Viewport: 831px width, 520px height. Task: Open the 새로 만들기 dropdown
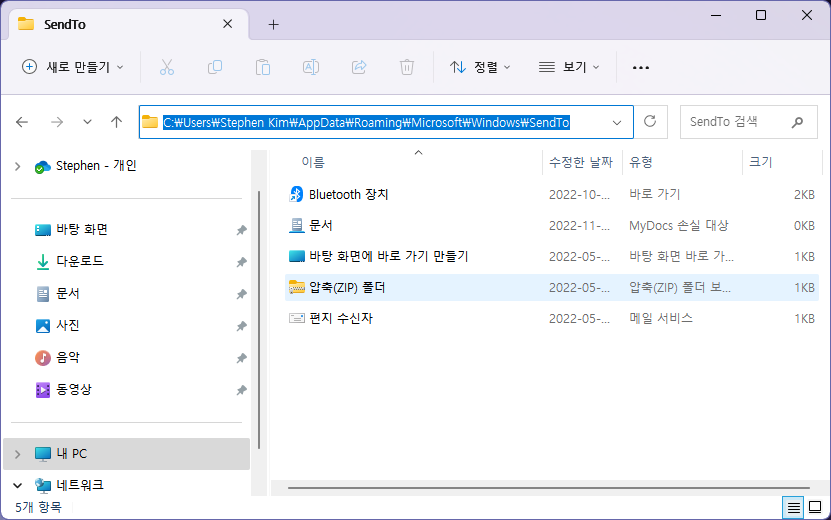click(73, 67)
